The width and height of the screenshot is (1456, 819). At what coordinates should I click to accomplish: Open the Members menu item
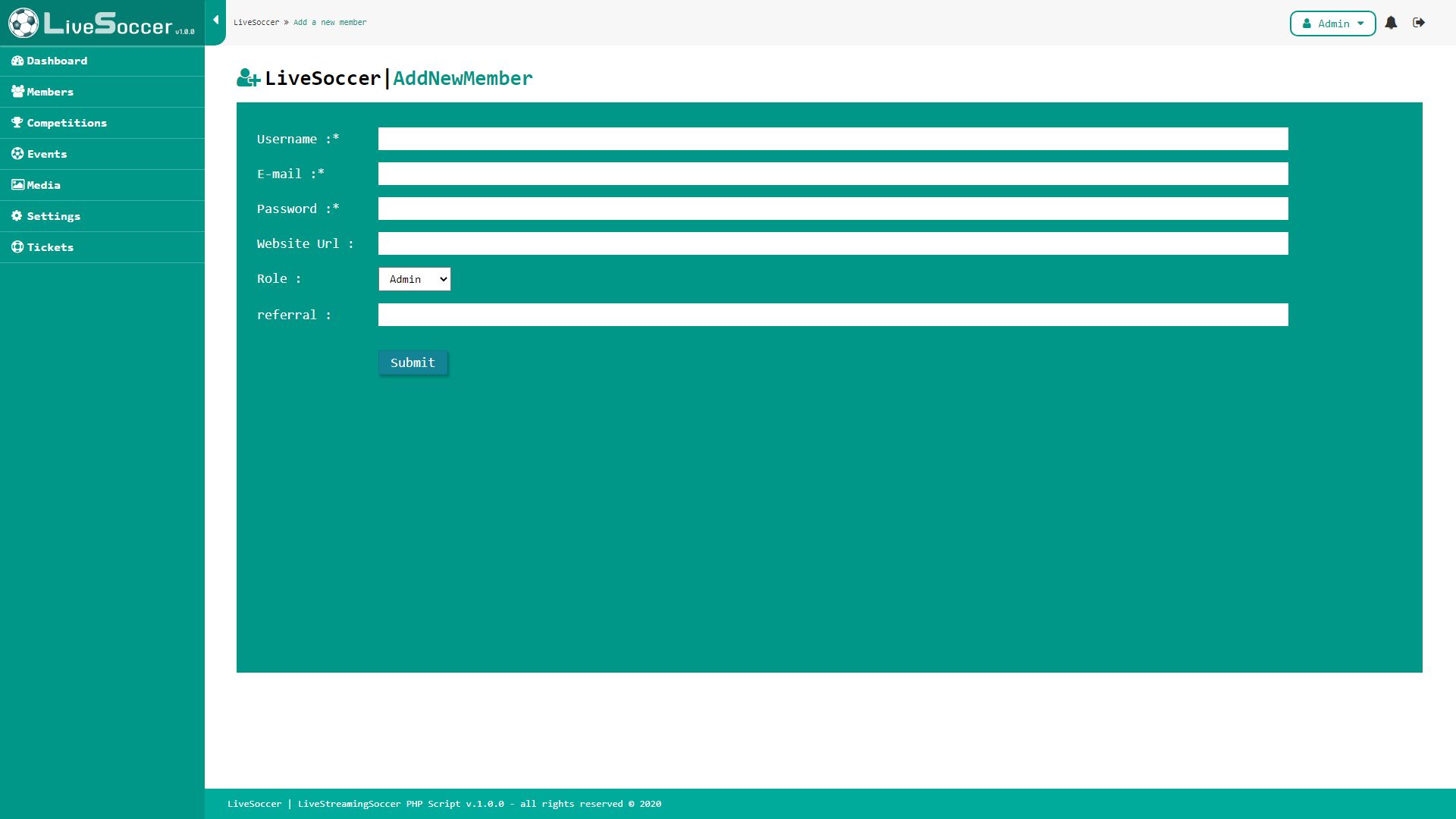[x=50, y=92]
